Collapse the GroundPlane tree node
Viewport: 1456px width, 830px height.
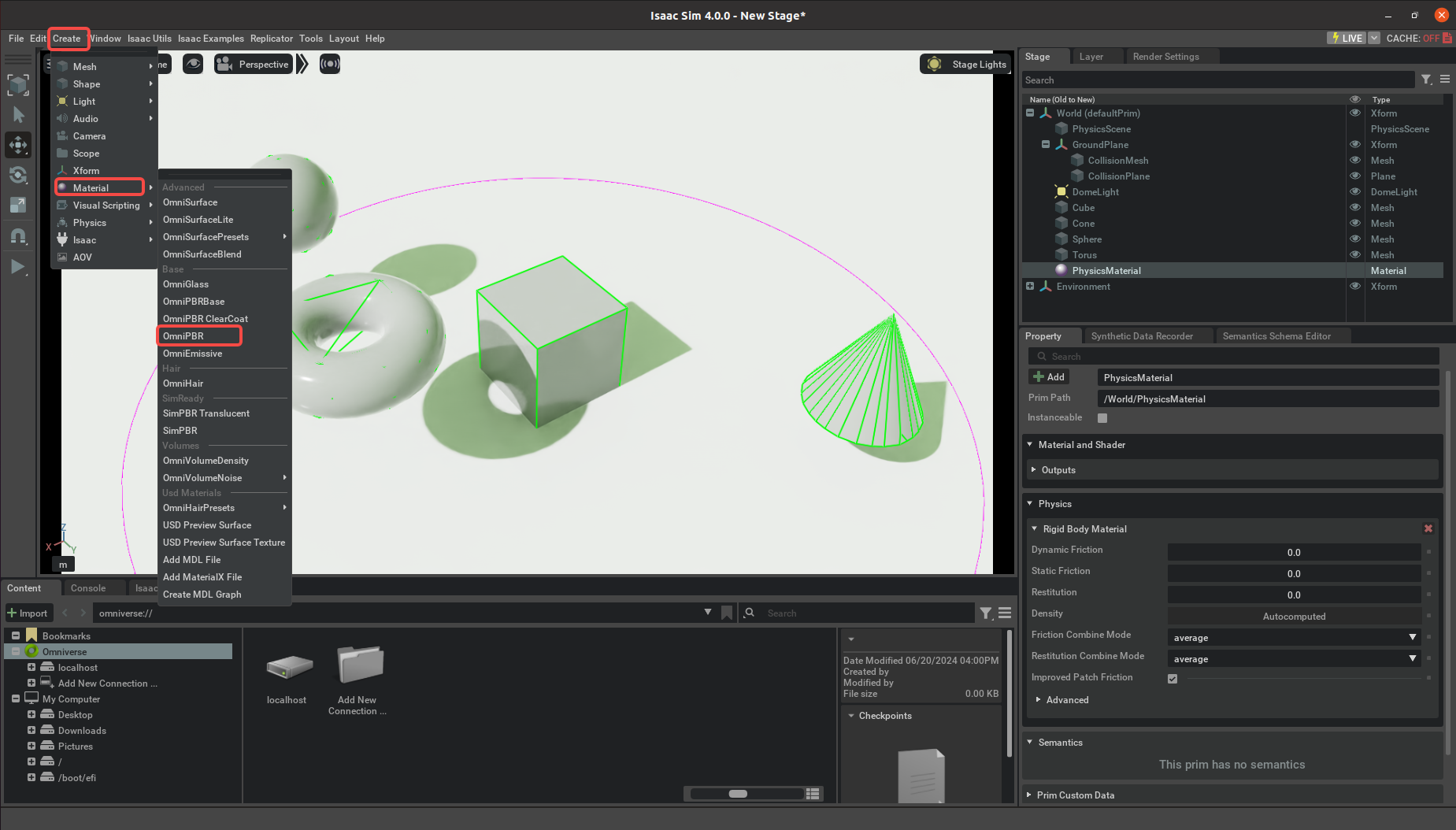(1046, 144)
